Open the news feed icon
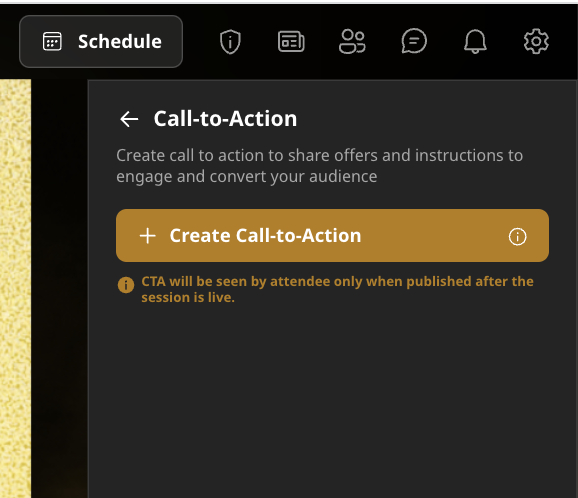 (291, 41)
